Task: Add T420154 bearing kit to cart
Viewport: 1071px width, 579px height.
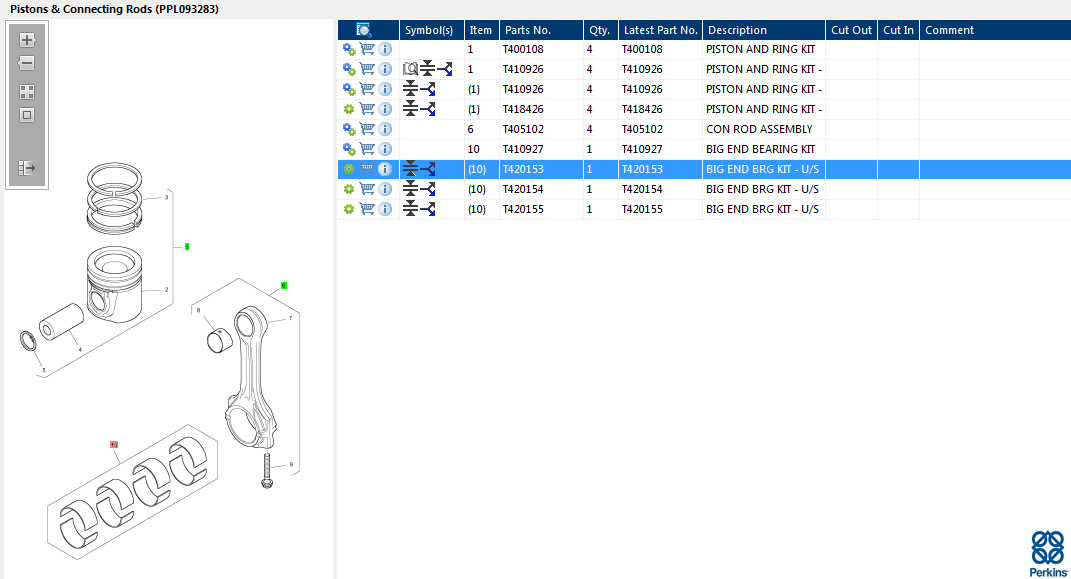Action: 367,189
